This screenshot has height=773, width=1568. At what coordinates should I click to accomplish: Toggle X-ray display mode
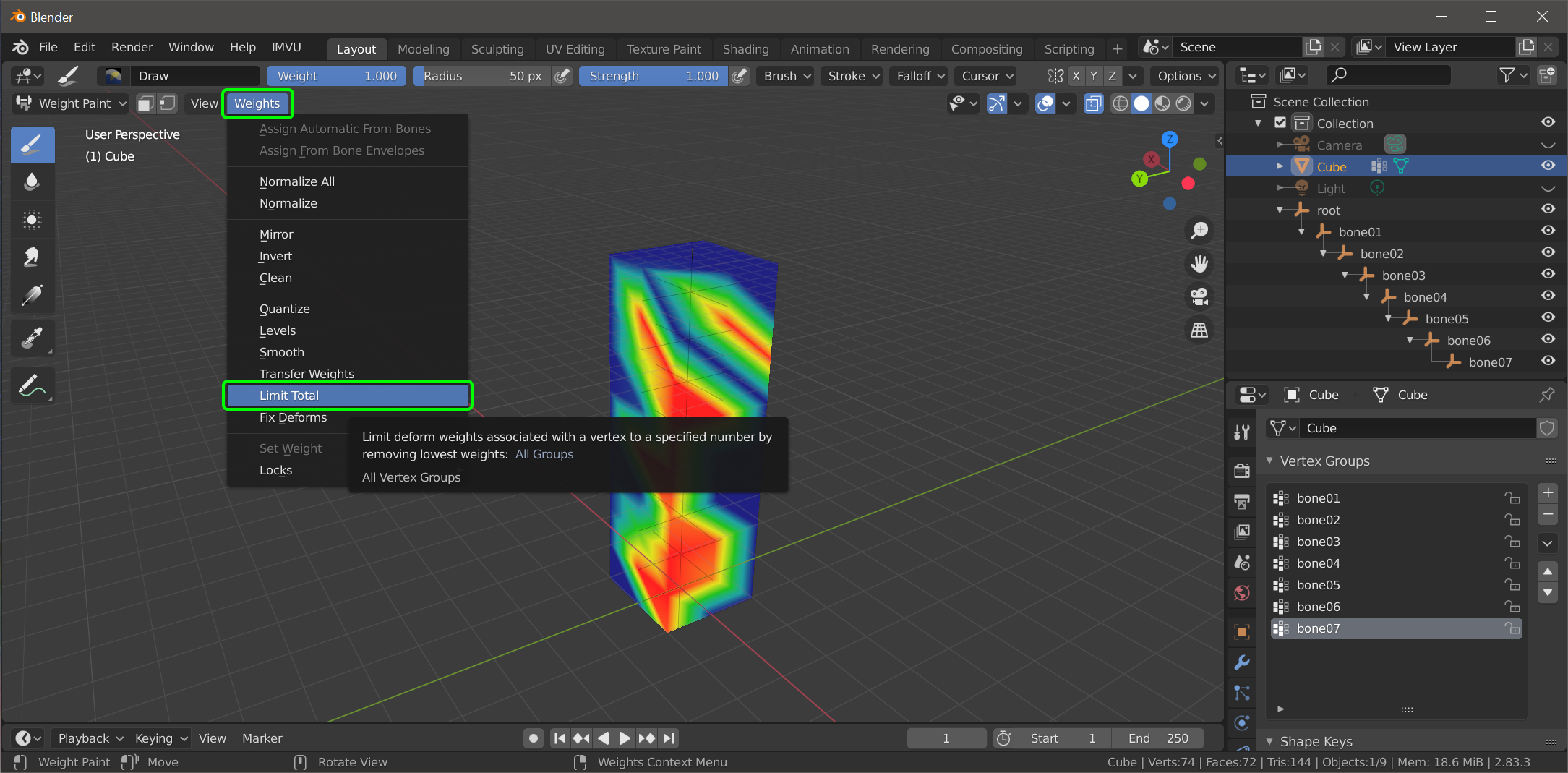(1094, 104)
